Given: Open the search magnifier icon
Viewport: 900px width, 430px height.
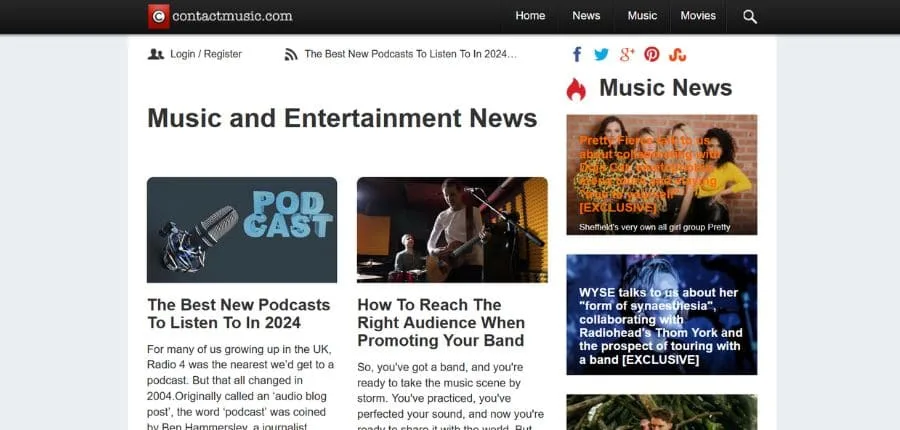Looking at the screenshot, I should pos(750,16).
